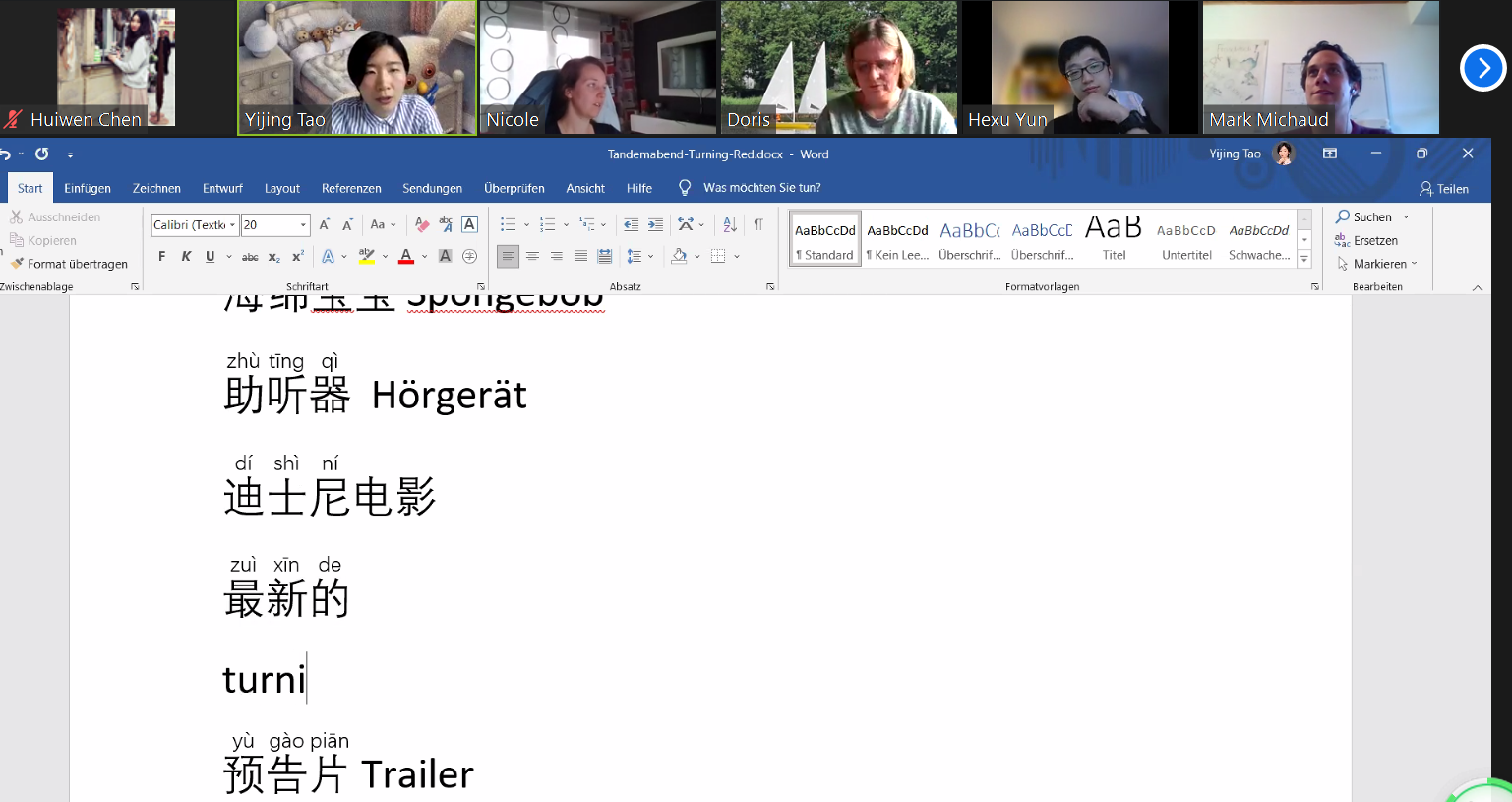Screen dimensions: 1512x802
Task: Open Schriftart dialog launcher
Action: [x=481, y=287]
